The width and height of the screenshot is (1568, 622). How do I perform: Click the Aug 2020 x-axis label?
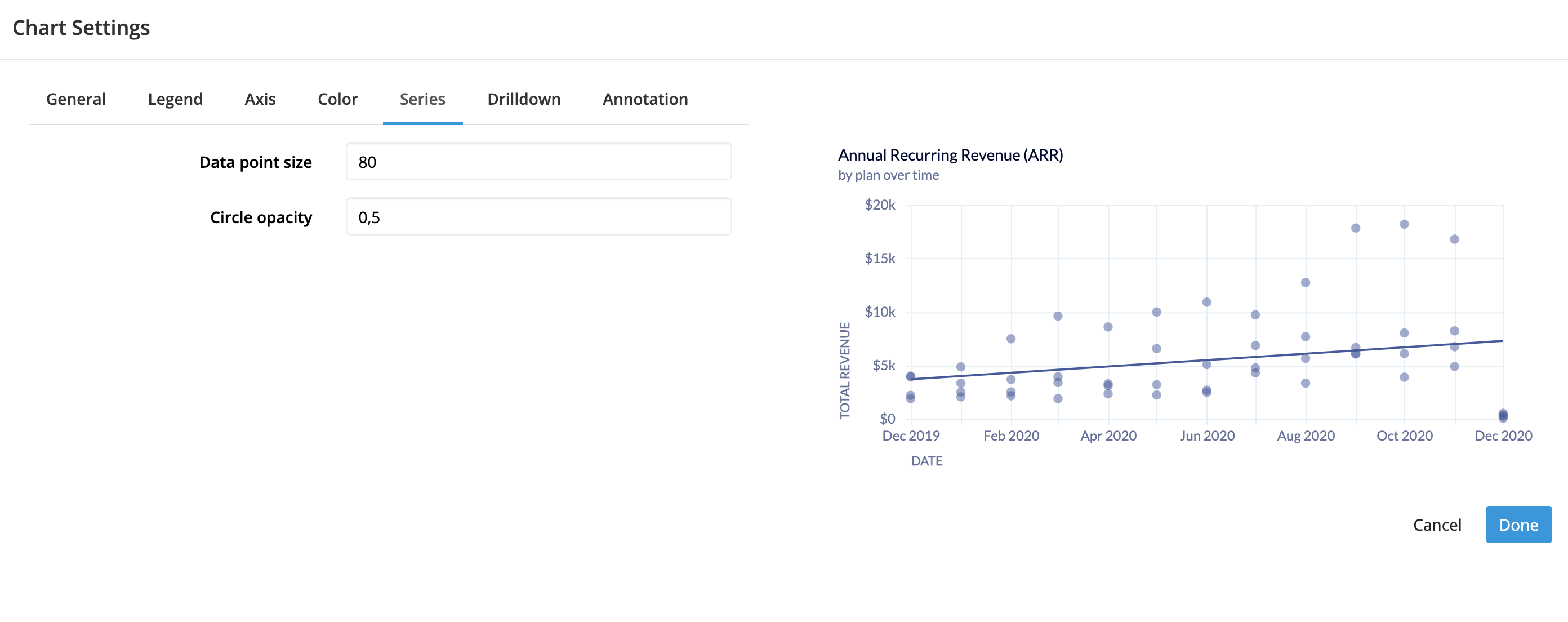(1306, 436)
